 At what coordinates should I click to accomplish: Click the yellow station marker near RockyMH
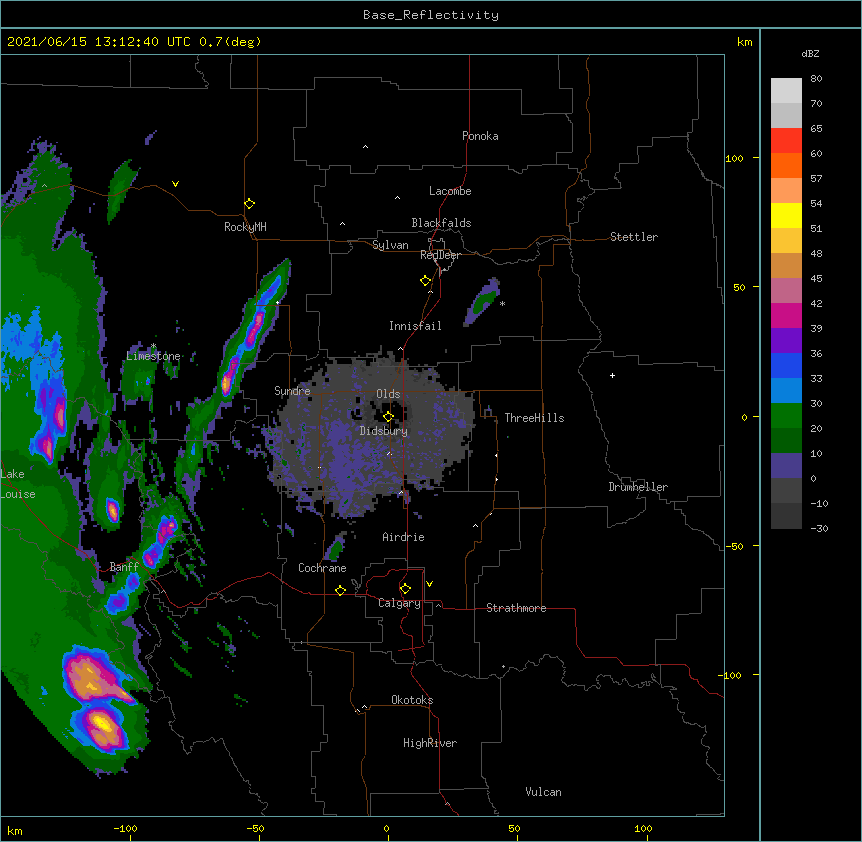point(249,204)
